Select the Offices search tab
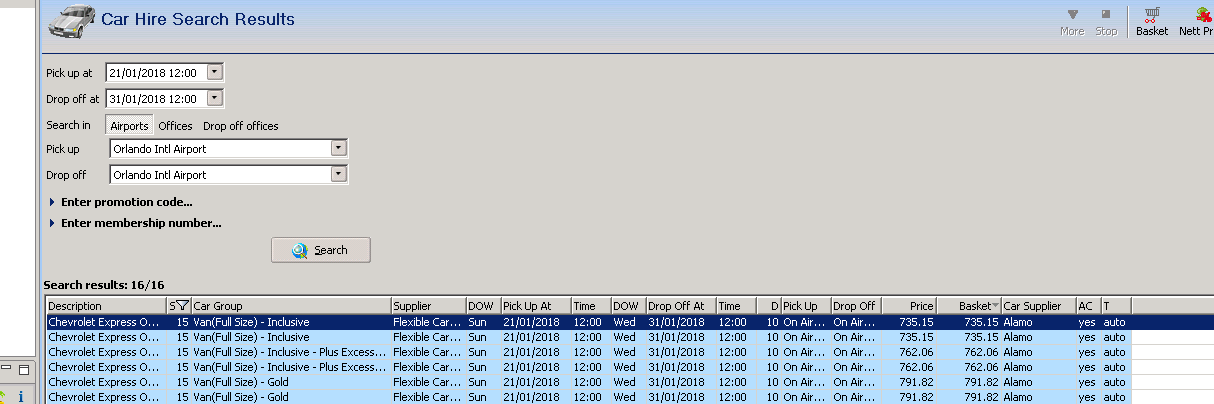This screenshot has width=1214, height=404. 175,126
